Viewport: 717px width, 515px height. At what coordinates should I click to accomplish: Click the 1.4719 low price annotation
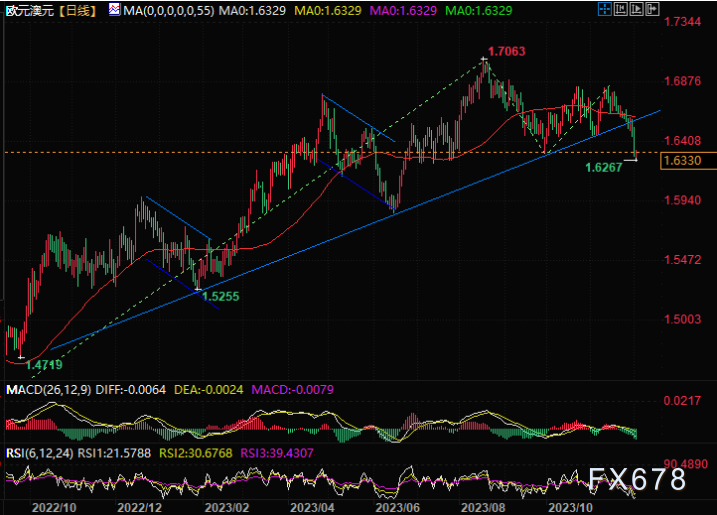tap(44, 365)
